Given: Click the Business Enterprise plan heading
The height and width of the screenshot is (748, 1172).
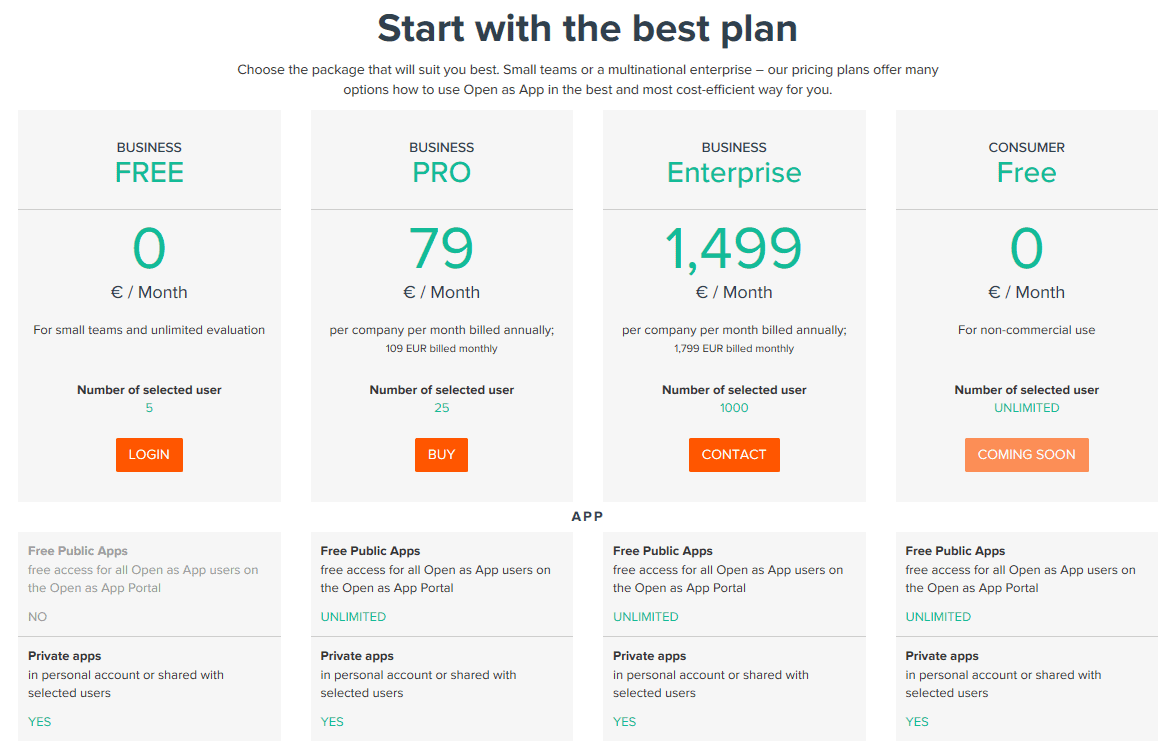Looking at the screenshot, I should pos(734,172).
